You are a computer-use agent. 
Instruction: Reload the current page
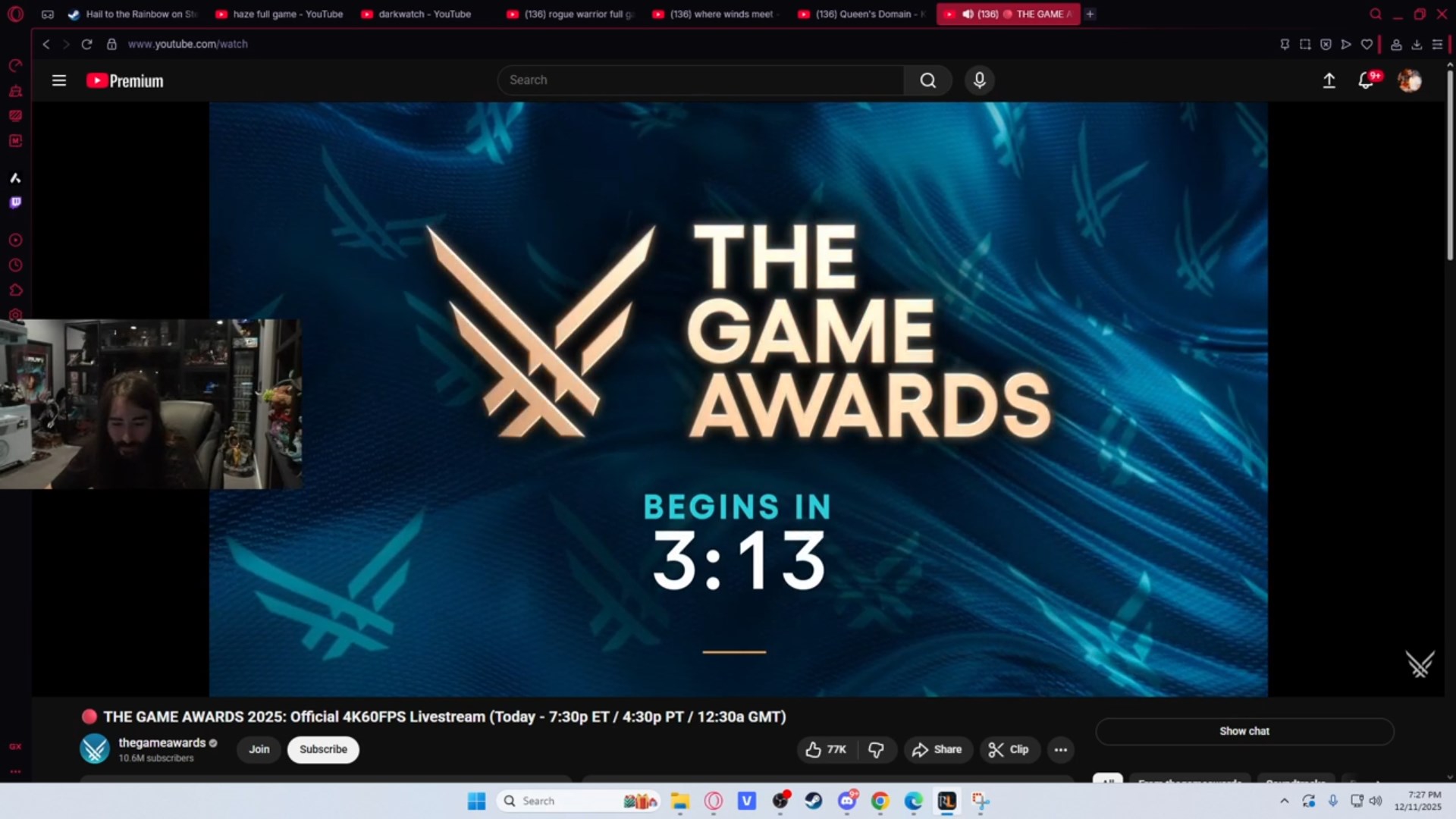[x=86, y=44]
